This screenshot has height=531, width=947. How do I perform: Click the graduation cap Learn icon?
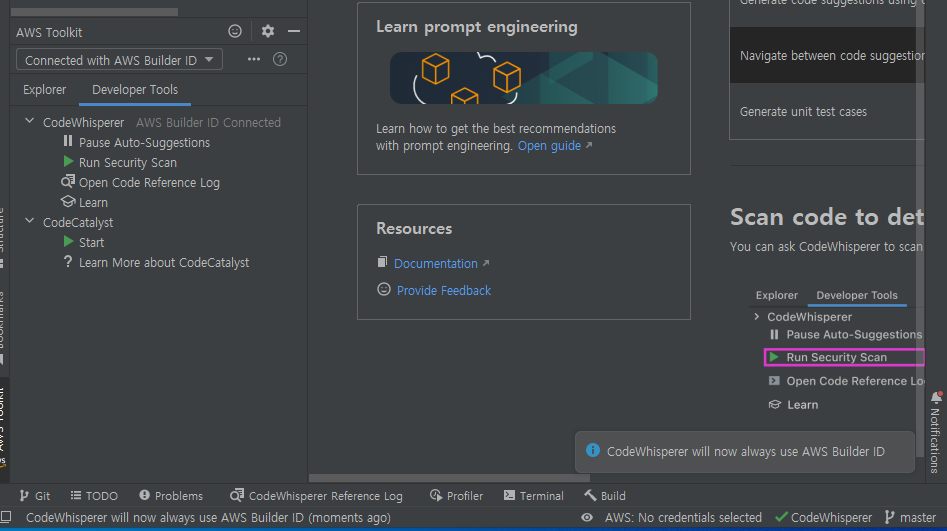[x=68, y=201]
